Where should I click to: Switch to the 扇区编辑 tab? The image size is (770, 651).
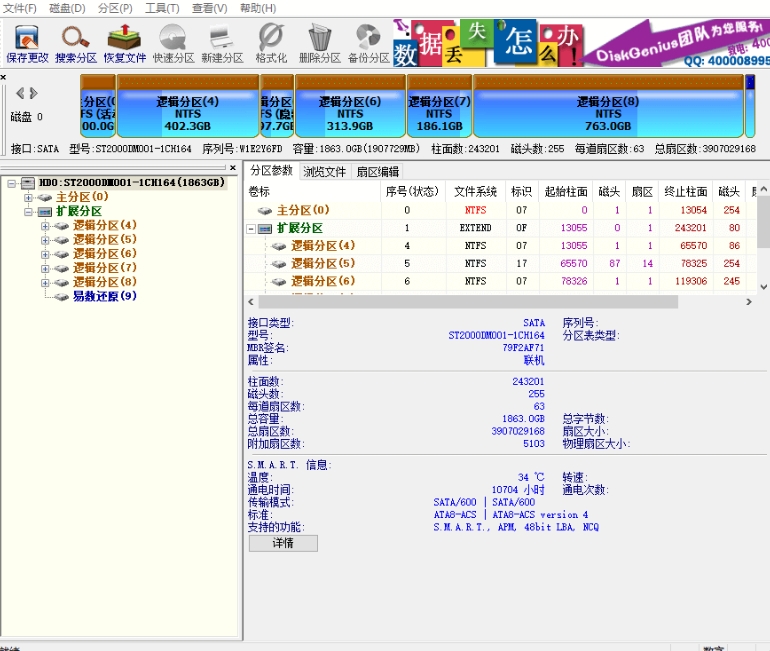378,172
